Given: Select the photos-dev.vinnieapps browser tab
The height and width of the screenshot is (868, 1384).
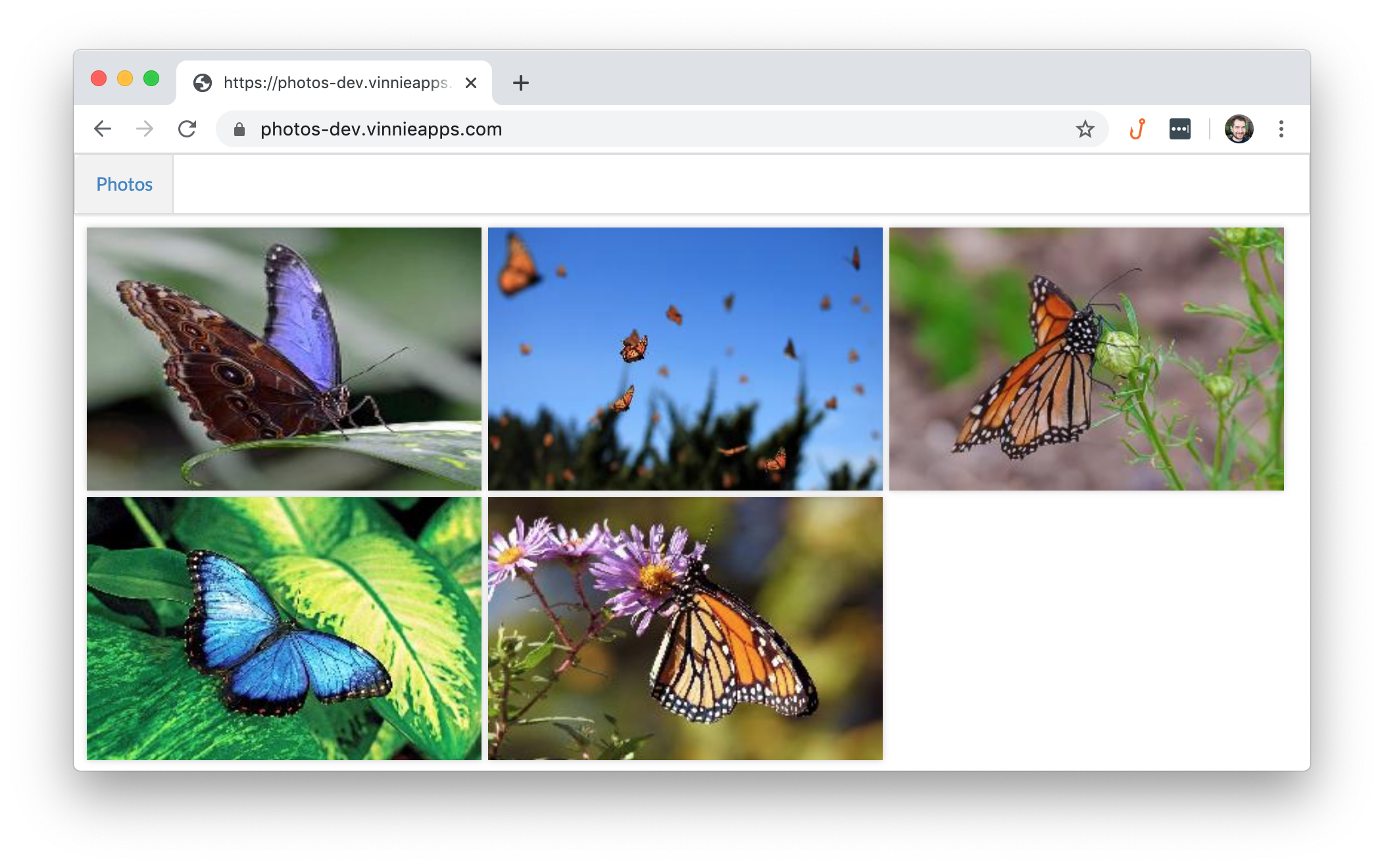Looking at the screenshot, I should click(x=329, y=83).
